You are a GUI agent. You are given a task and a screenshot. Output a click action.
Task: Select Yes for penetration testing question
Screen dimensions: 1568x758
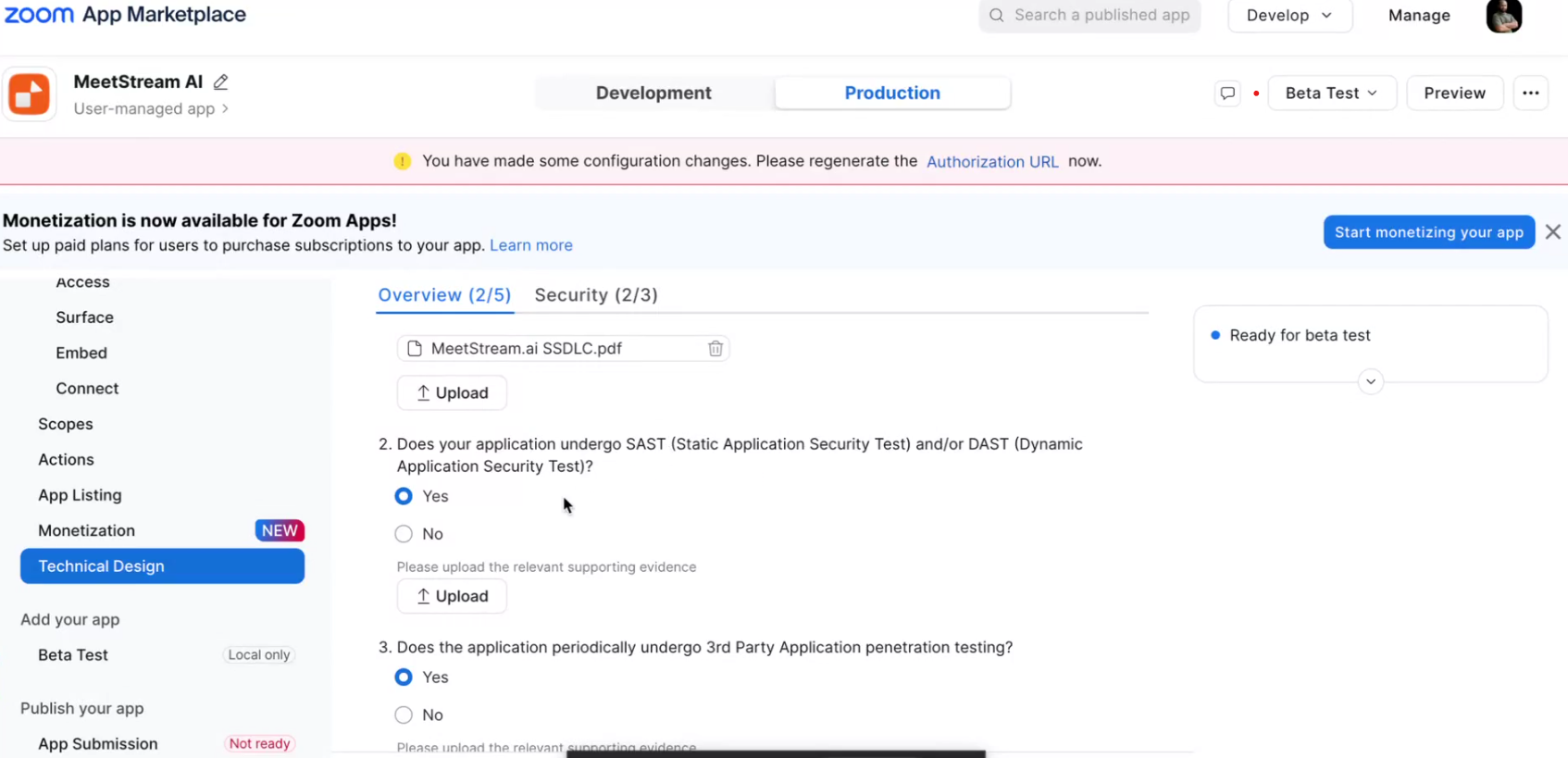point(404,677)
